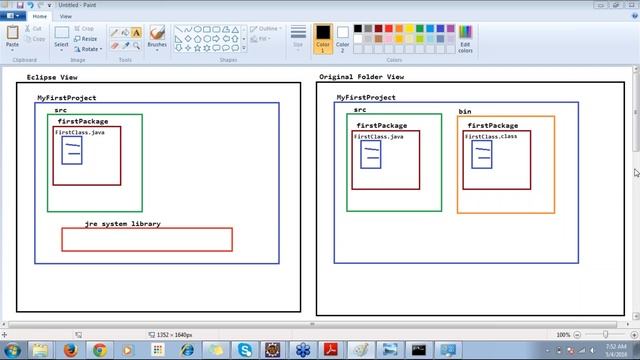
Task: Choose the Pentagon shape
Action: [x=197, y=39]
